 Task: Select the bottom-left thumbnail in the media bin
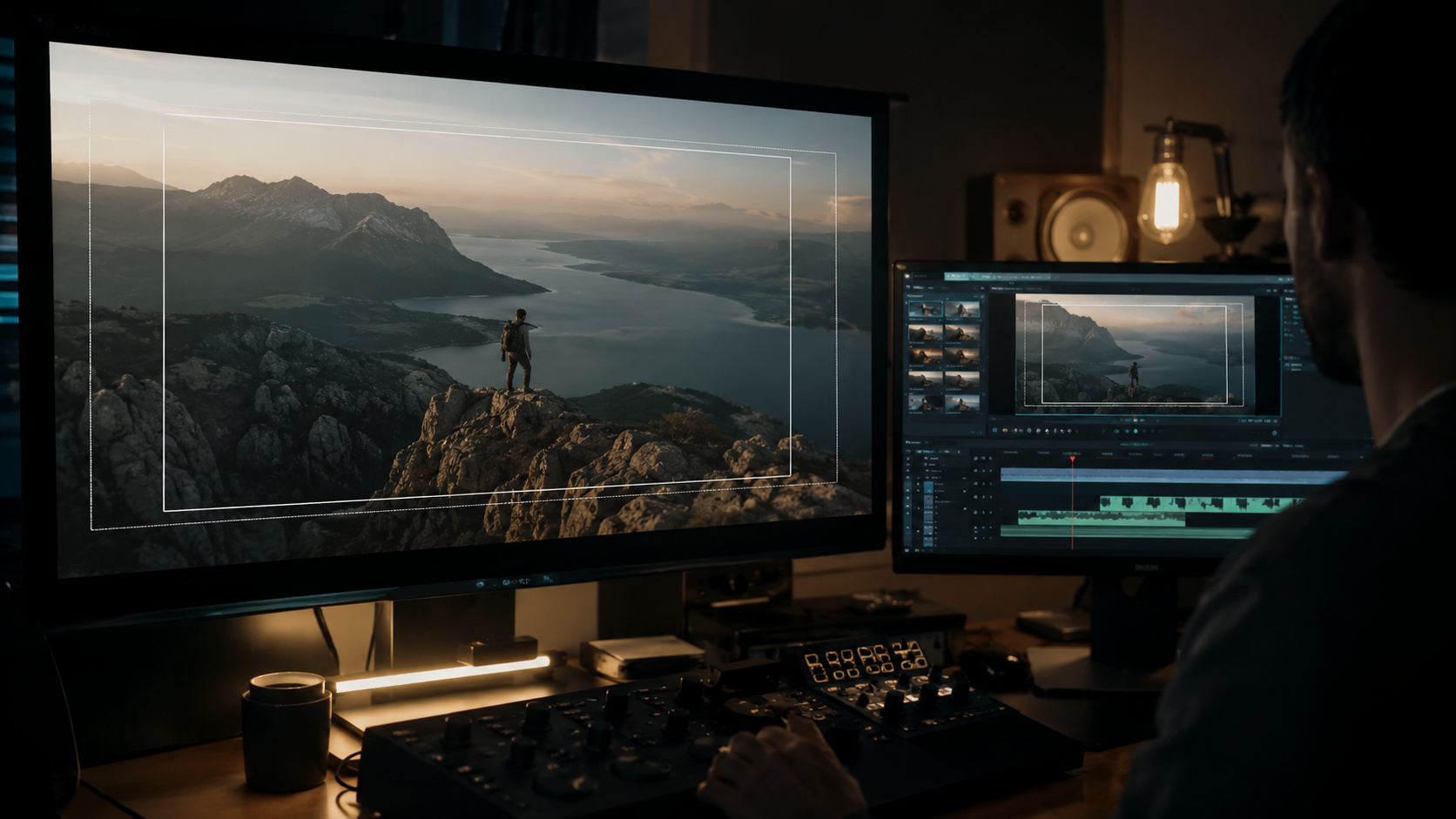926,402
